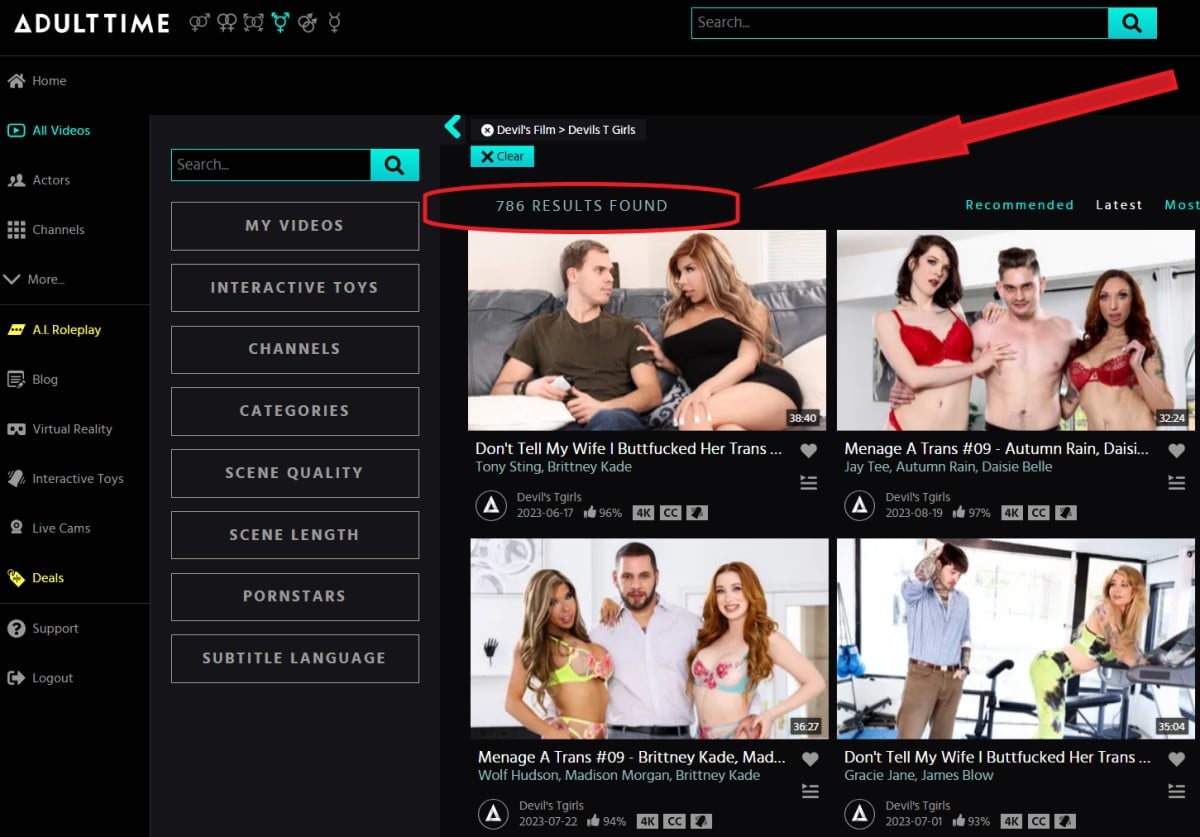The width and height of the screenshot is (1200, 837).
Task: Click the channel logo beside the 2023-08-19 date
Action: tap(860, 506)
